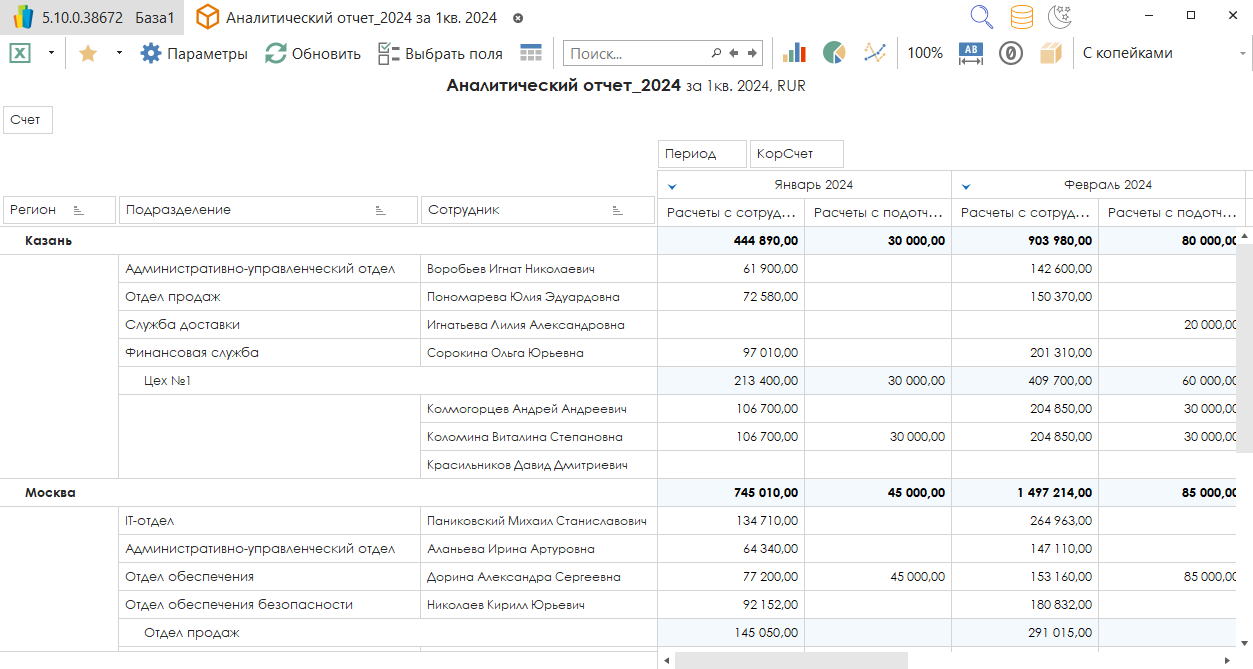
Task: Collapse the Январь 2024 column group
Action: tap(672, 185)
